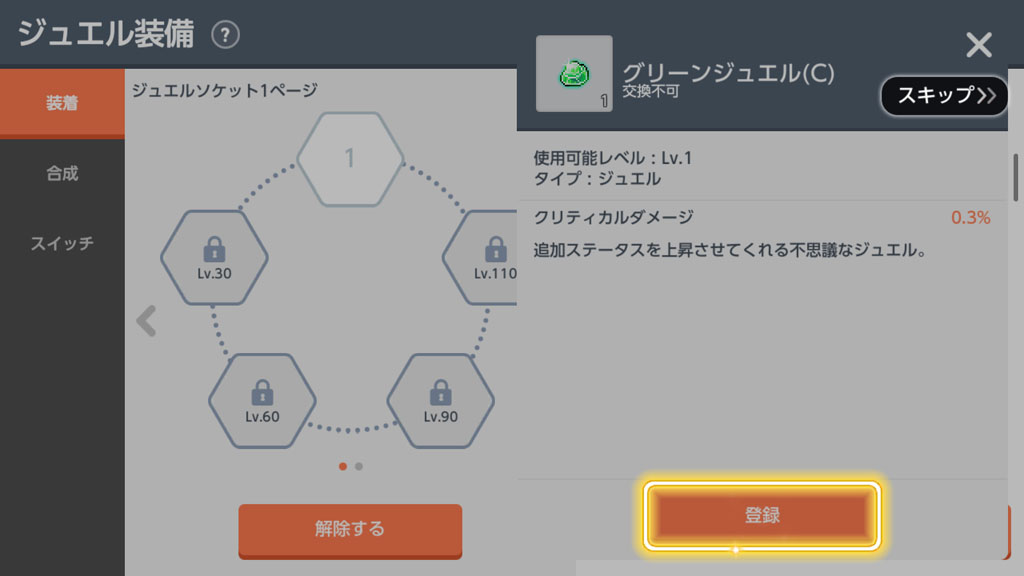Viewport: 1024px width, 576px height.
Task: Tap the locked Lv.30 jewel socket
Action: point(214,257)
